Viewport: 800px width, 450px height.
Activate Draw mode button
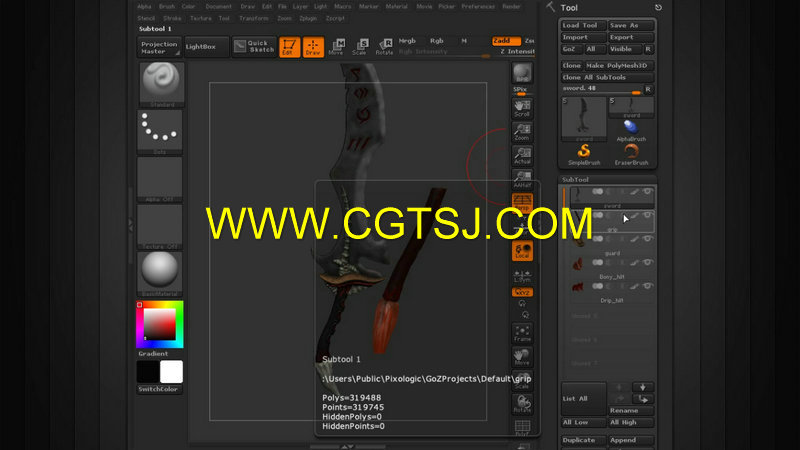[313, 47]
